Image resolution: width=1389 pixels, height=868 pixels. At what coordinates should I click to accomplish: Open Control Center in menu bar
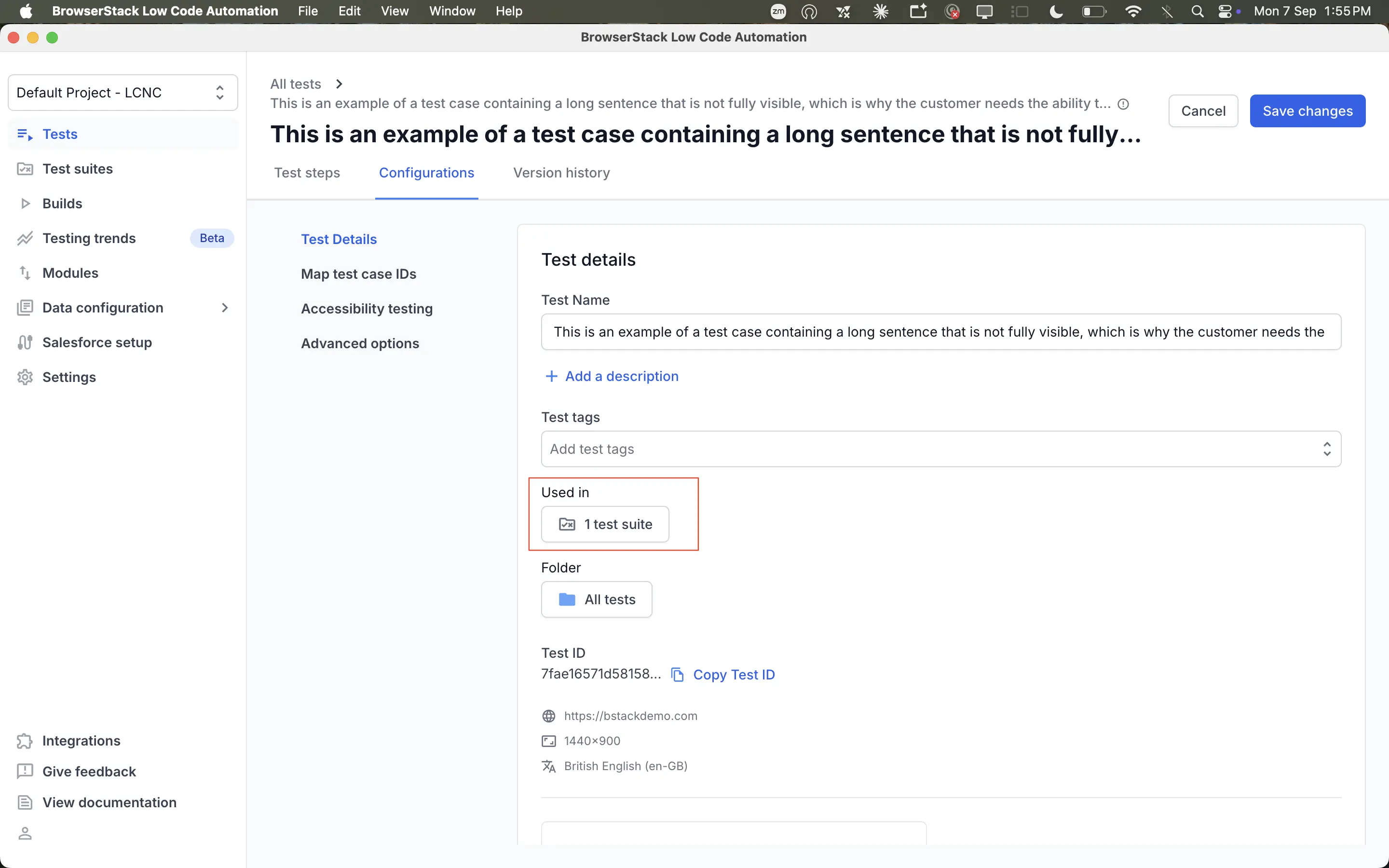[1225, 11]
